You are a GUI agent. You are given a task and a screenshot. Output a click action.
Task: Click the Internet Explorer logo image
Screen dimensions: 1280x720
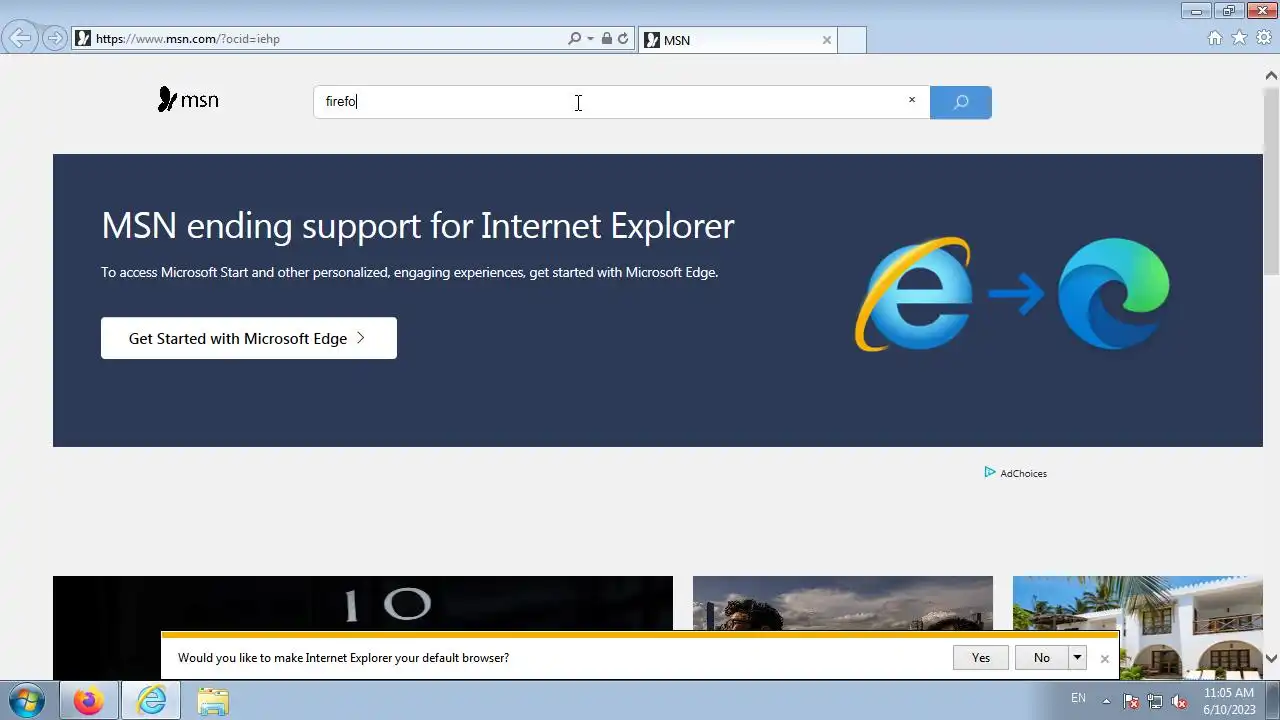[x=913, y=294]
